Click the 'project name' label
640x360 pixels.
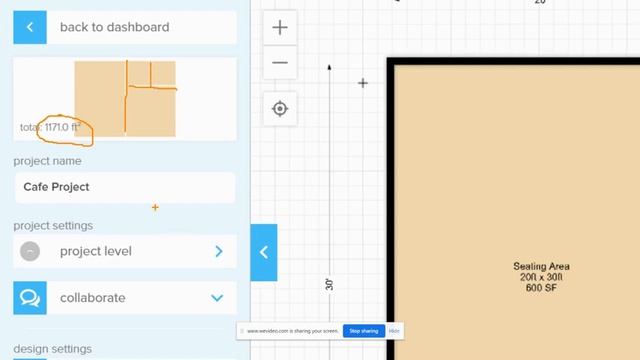tap(47, 161)
